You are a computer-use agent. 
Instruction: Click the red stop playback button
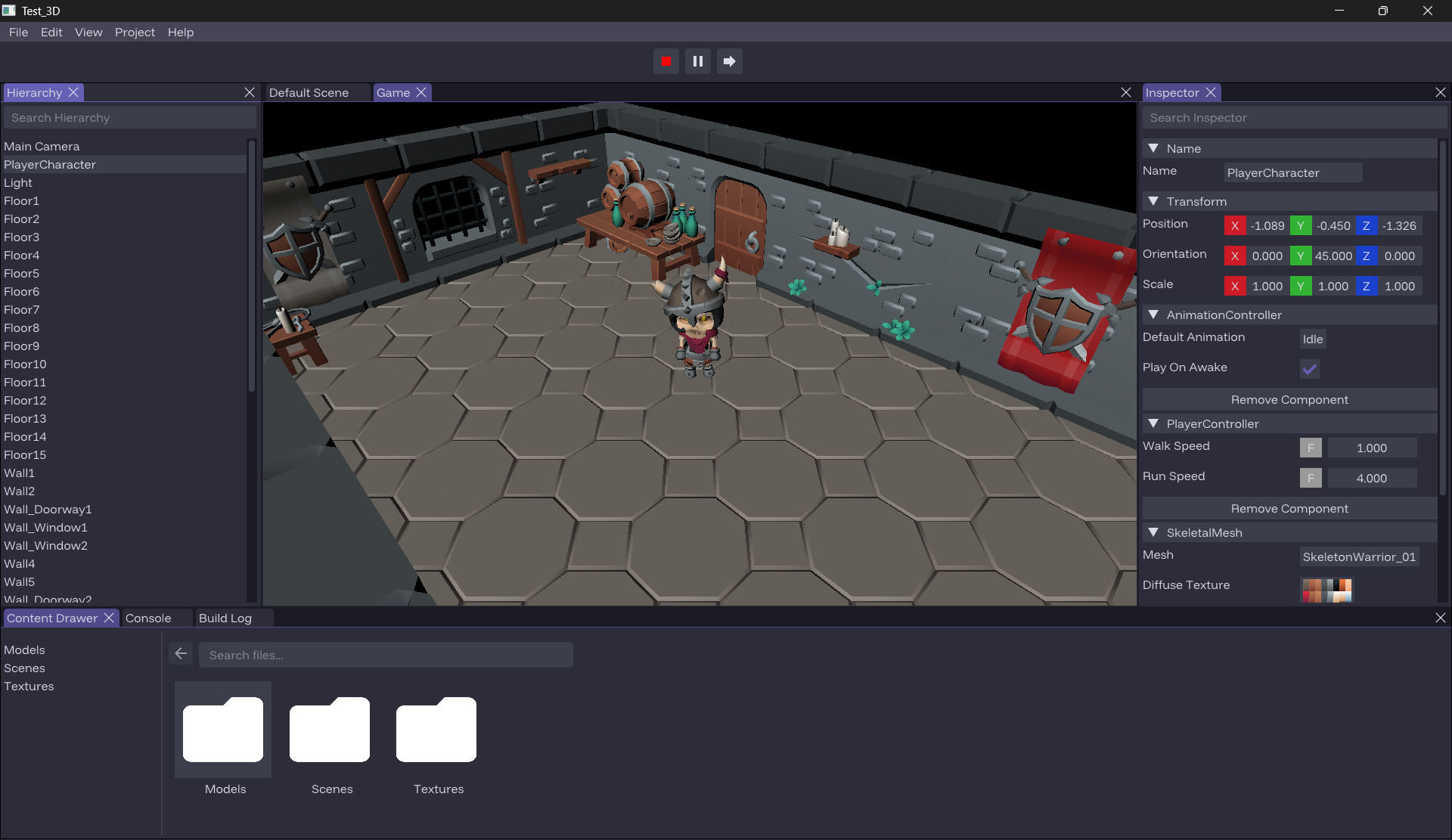coord(666,61)
